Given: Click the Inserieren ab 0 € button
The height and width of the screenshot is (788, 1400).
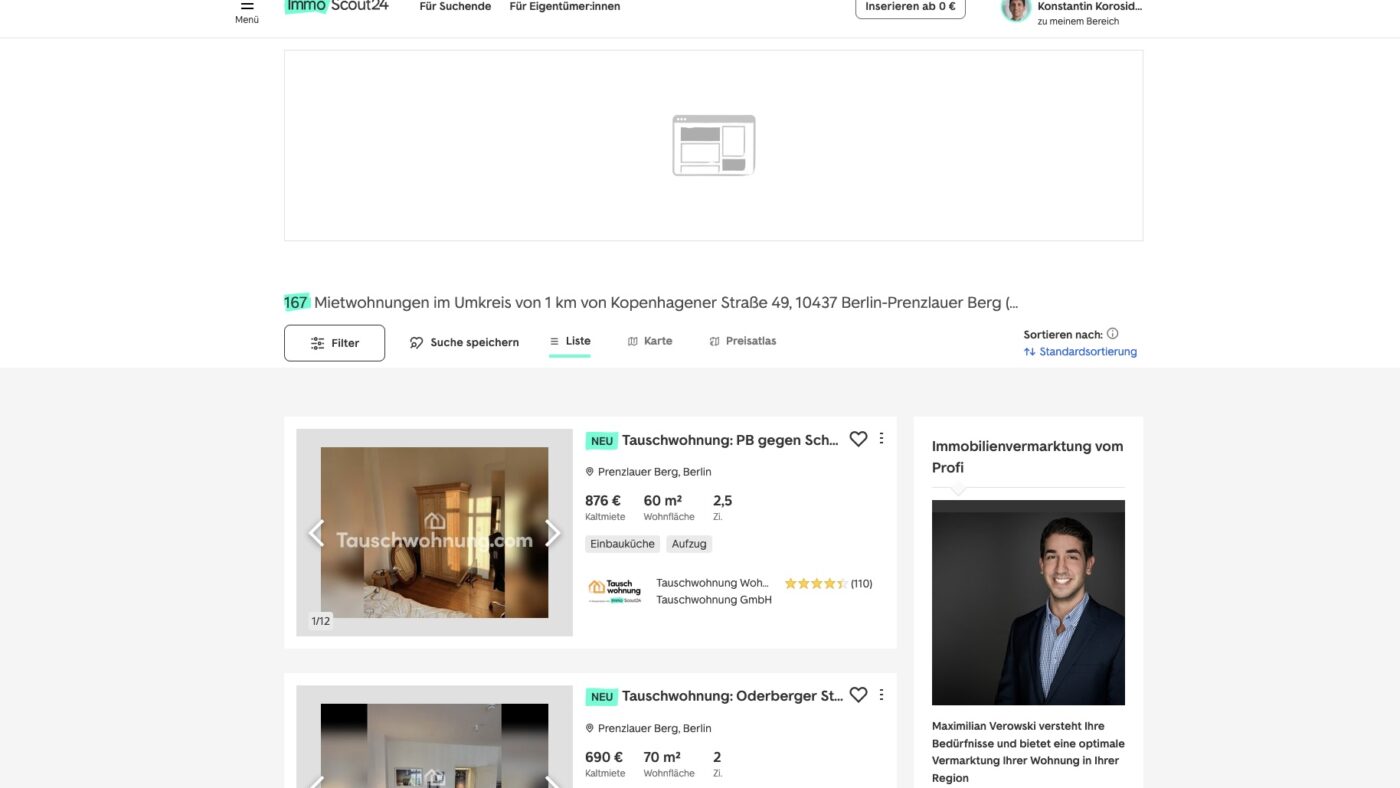Looking at the screenshot, I should pyautogui.click(x=910, y=7).
